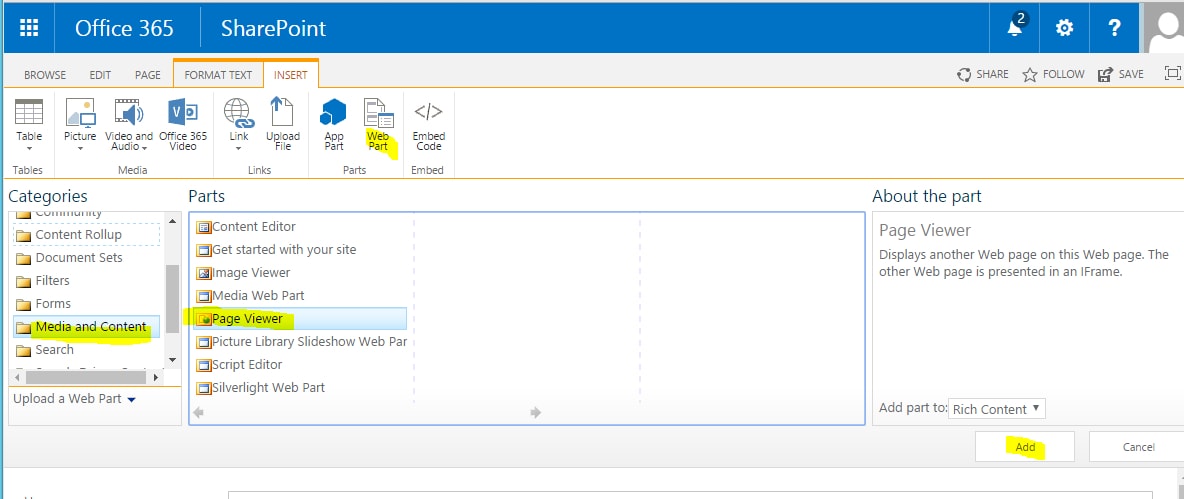This screenshot has height=499, width=1184.
Task: Choose the Image Viewer web part
Action: (x=243, y=273)
